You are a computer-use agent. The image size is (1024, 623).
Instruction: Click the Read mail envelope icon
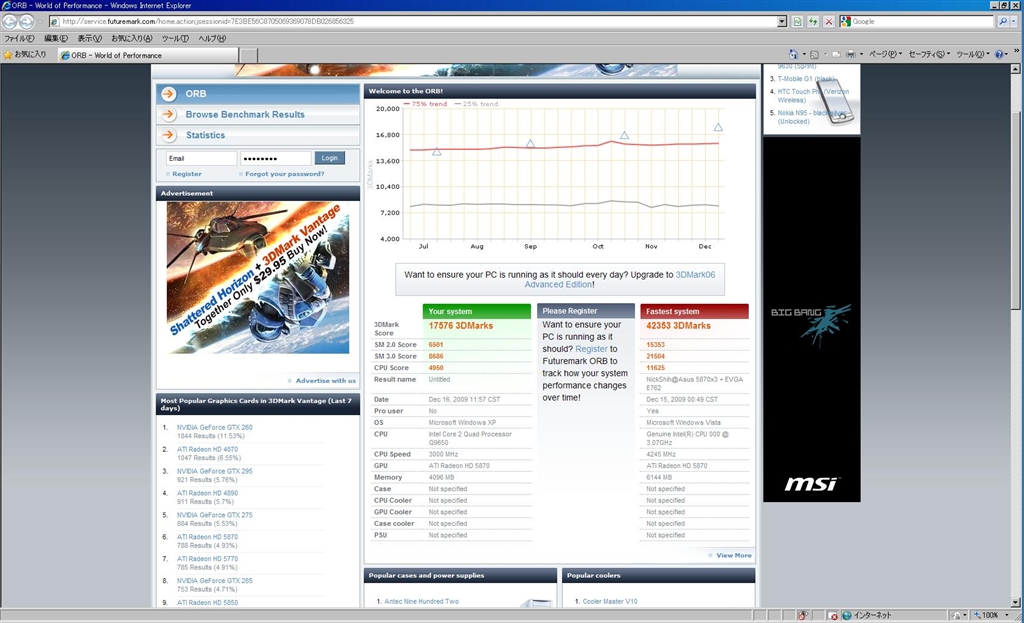835,55
